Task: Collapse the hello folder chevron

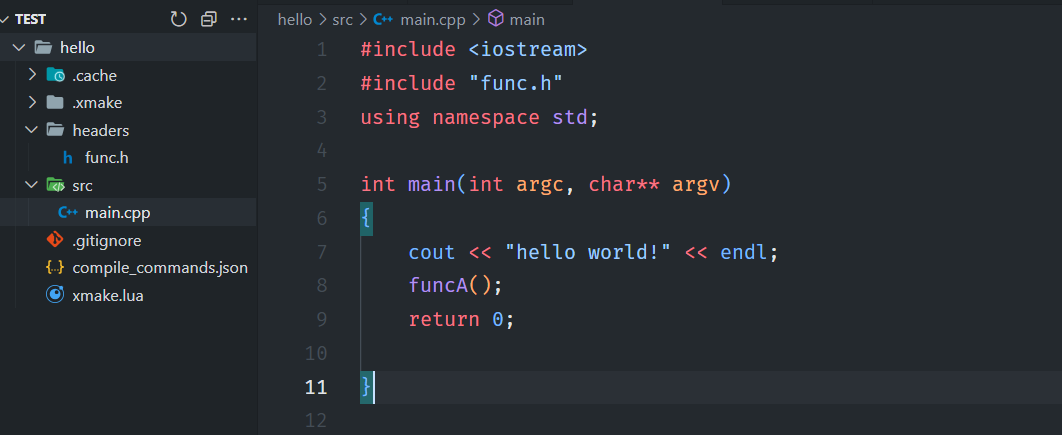Action: click(19, 47)
